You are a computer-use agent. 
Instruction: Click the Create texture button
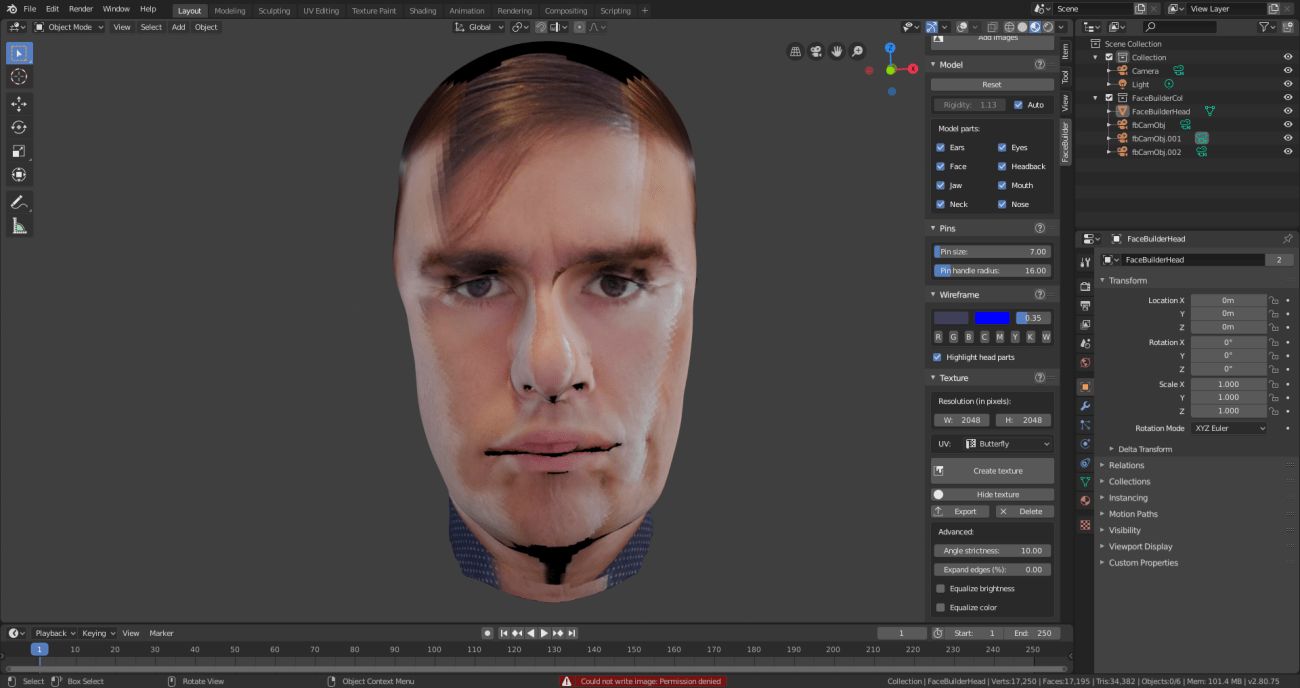[x=992, y=471]
